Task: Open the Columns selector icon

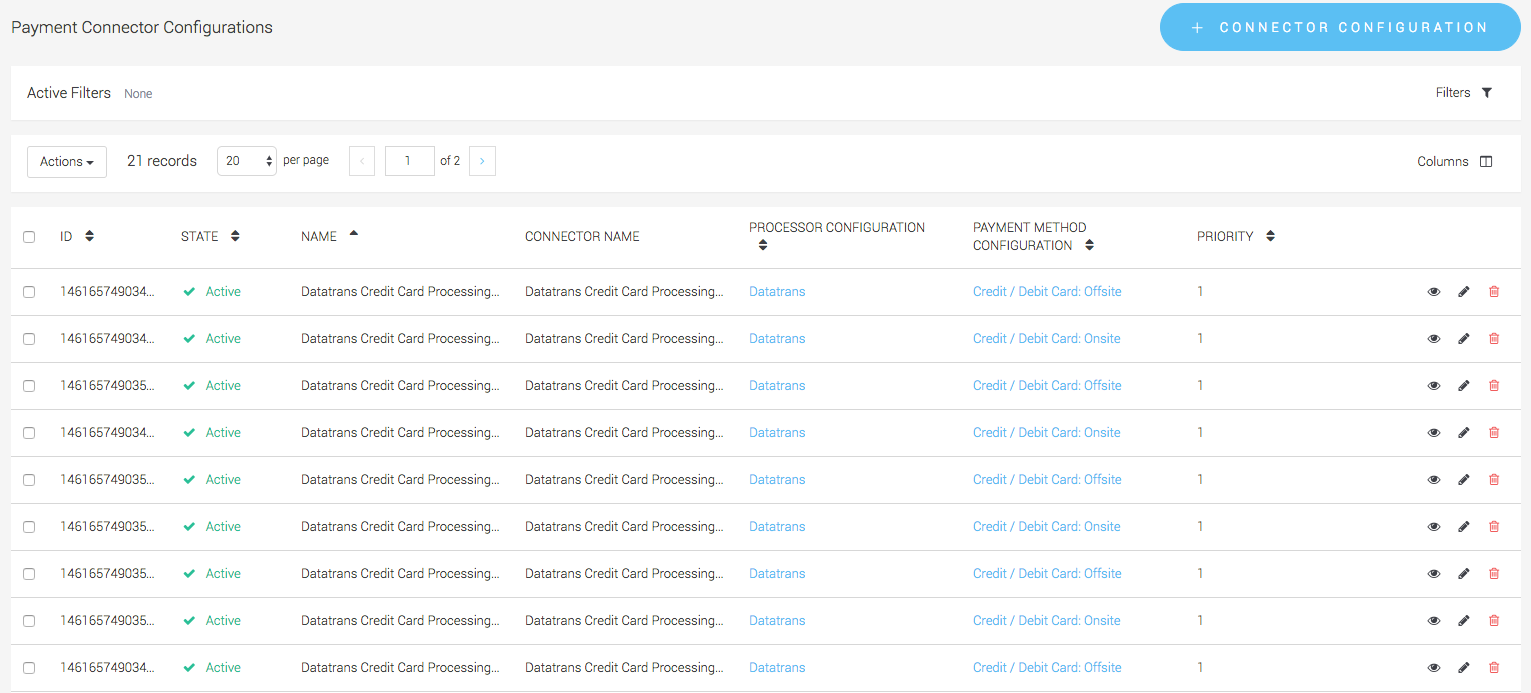Action: coord(1486,161)
